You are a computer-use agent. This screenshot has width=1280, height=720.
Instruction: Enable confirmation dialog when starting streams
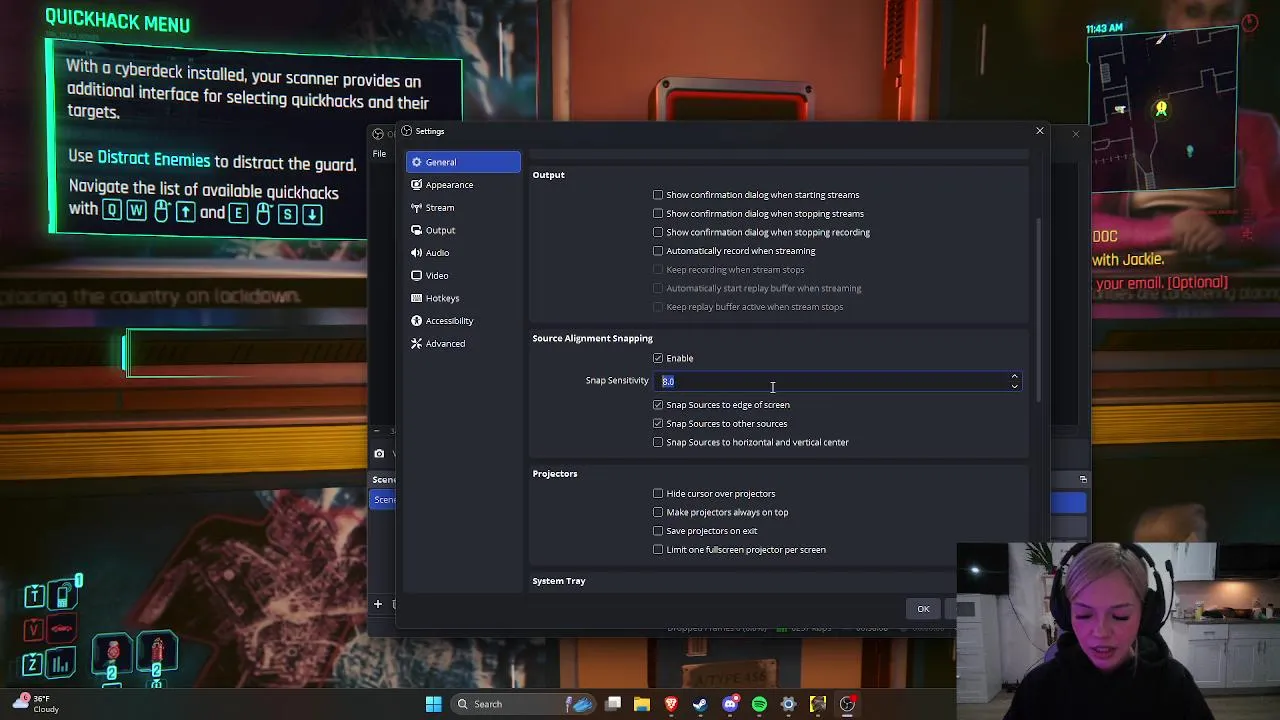tap(658, 195)
